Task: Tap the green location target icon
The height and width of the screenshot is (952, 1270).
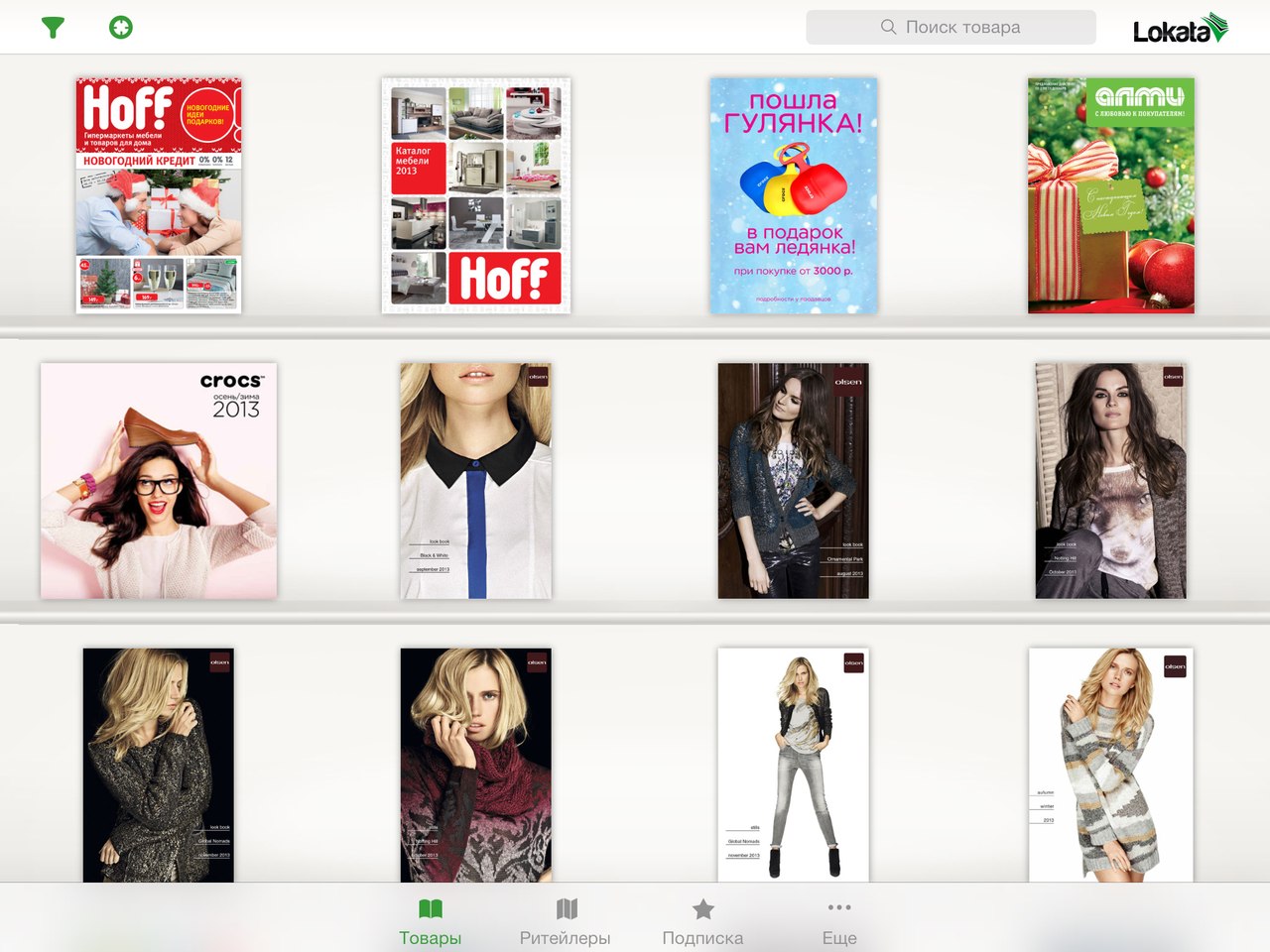Action: (121, 28)
